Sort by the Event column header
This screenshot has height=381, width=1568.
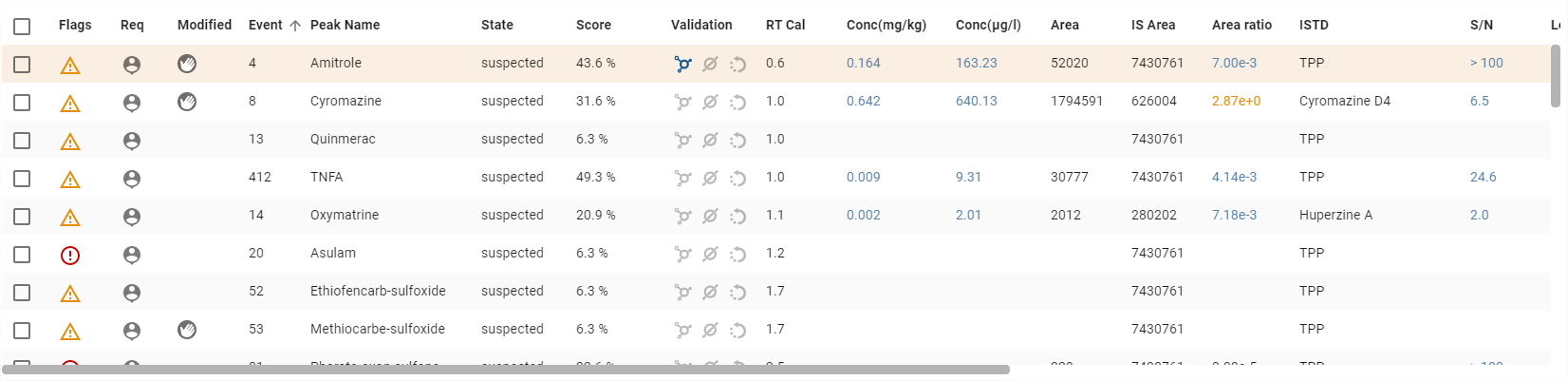click(x=266, y=26)
